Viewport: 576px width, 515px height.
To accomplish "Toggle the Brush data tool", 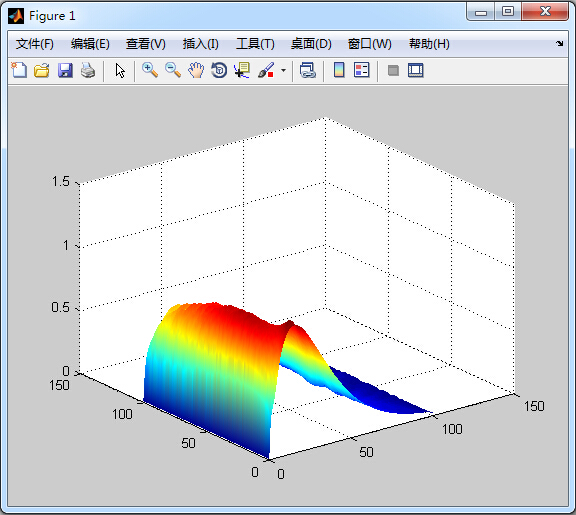I will tap(266, 70).
